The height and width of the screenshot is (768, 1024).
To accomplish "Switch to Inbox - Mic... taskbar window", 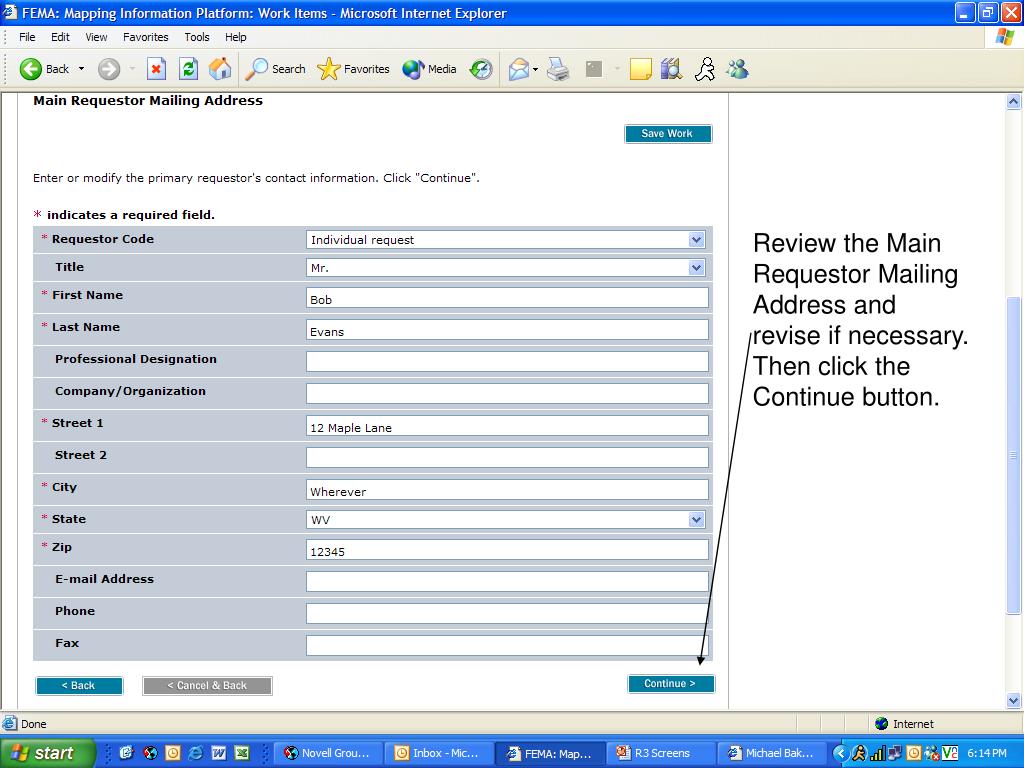I will 438,753.
